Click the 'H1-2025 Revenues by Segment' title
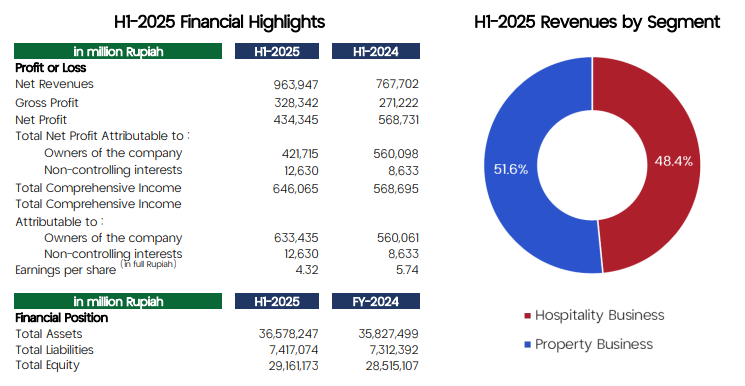The width and height of the screenshot is (745, 386). click(597, 22)
